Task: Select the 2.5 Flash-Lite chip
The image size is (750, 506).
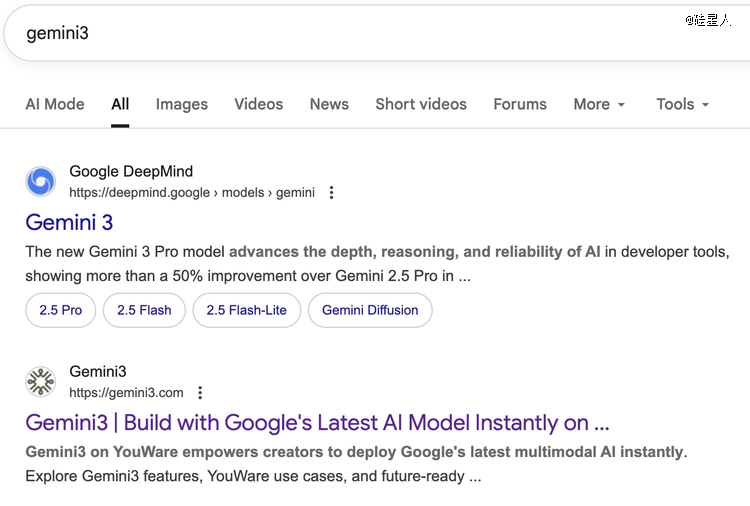Action: (246, 310)
